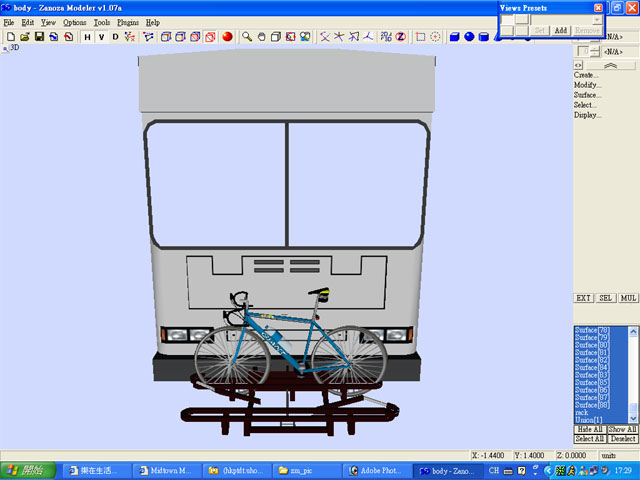Create a blue sphere primitive
The width and height of the screenshot is (640, 480).
[x=469, y=37]
